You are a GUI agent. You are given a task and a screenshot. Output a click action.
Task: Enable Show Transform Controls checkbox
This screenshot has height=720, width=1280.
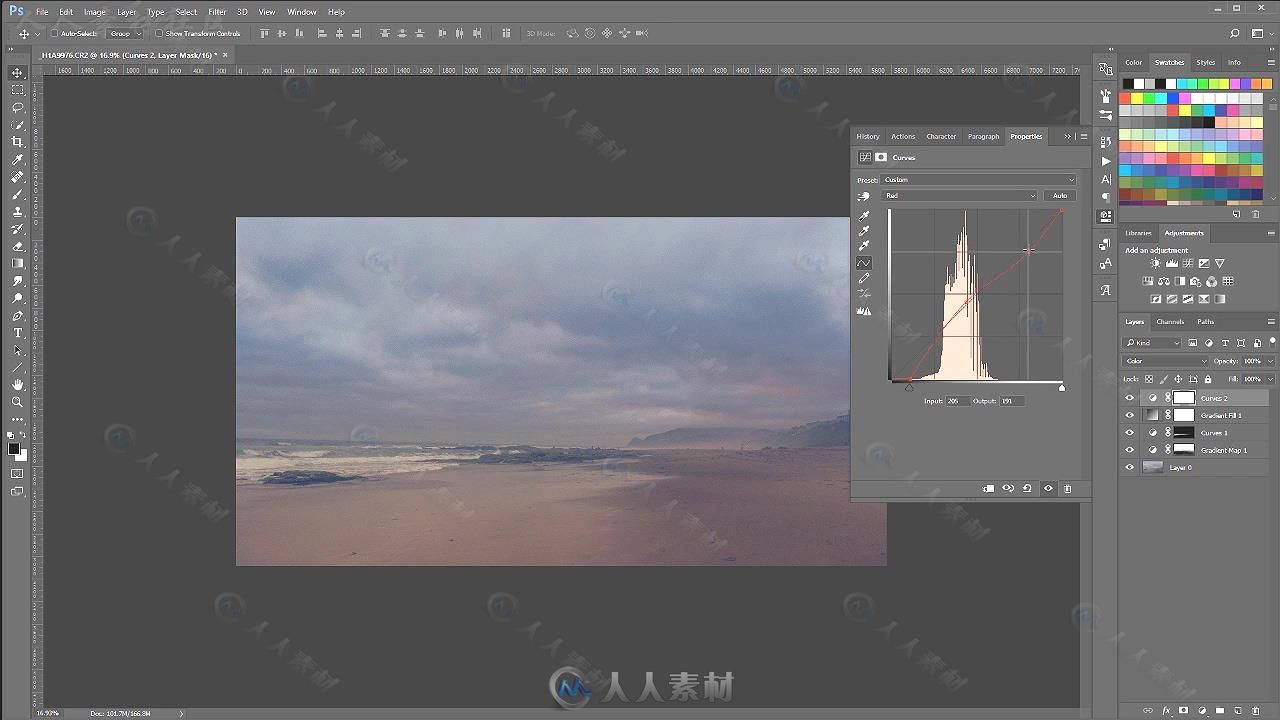pos(158,33)
